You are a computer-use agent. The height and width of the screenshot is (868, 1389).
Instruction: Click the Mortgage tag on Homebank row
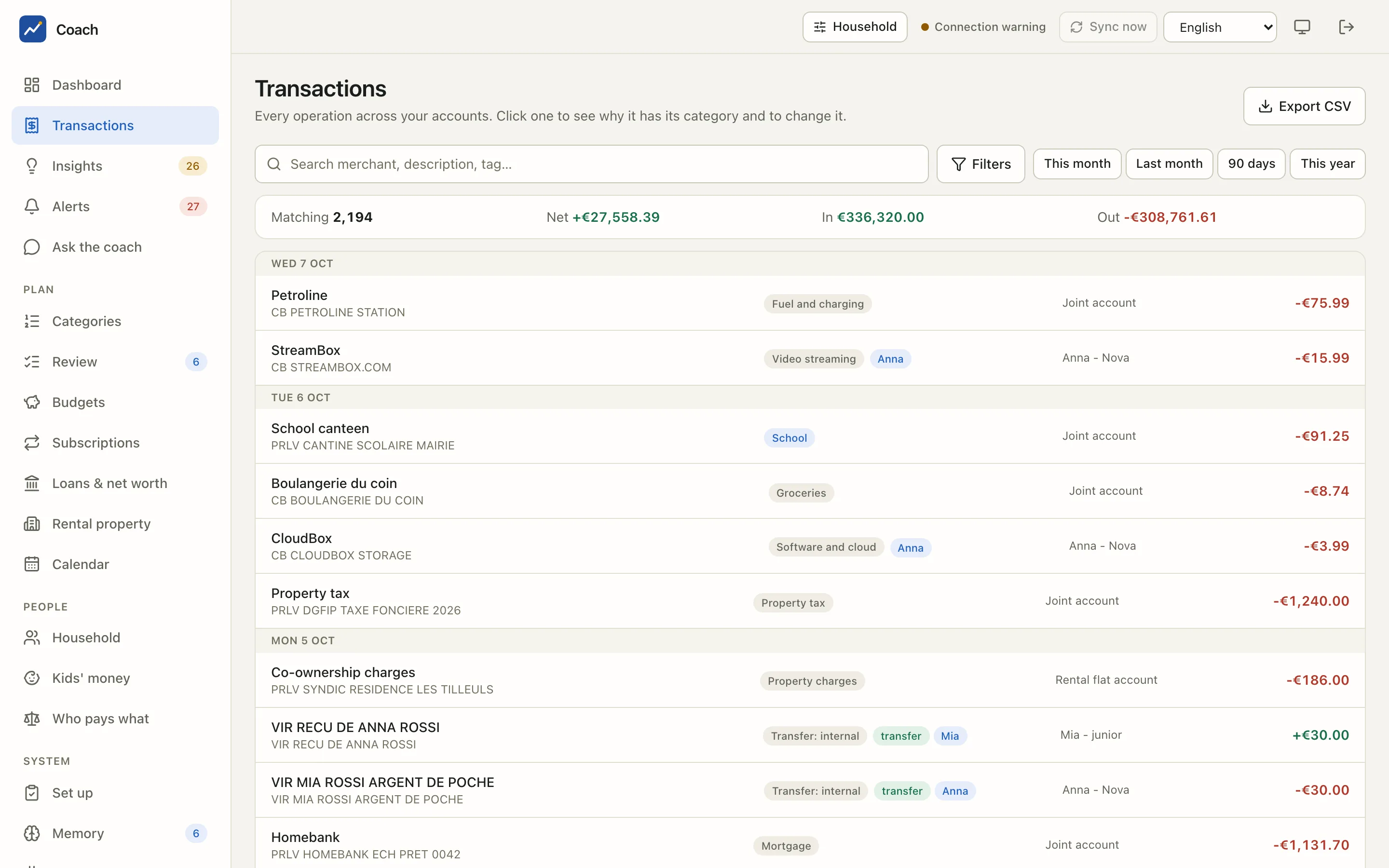click(786, 846)
